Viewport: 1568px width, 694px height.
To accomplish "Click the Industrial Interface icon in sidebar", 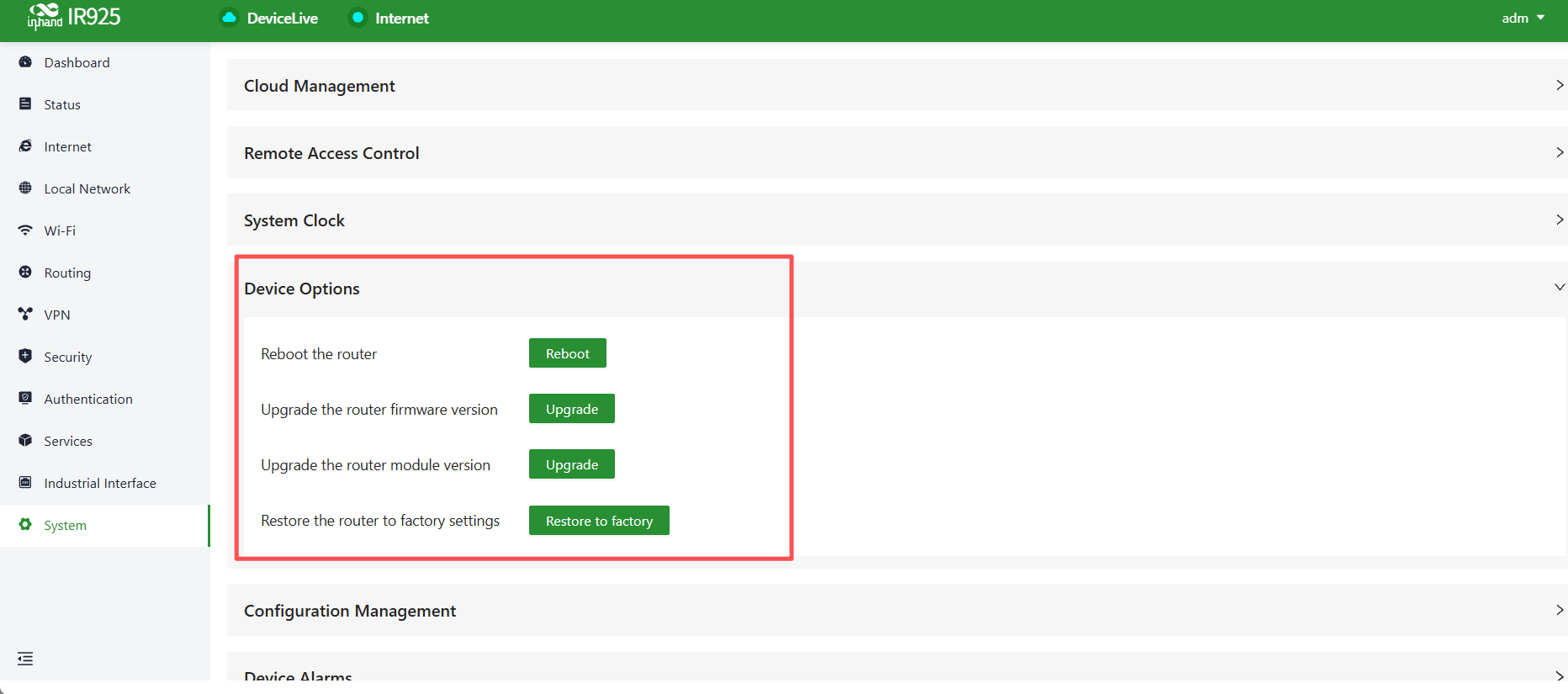I will pos(25,483).
